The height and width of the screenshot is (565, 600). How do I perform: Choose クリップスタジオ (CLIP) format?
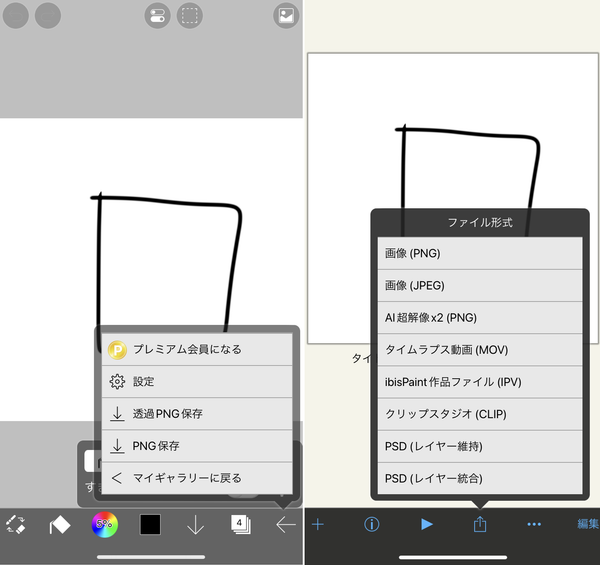coord(480,414)
